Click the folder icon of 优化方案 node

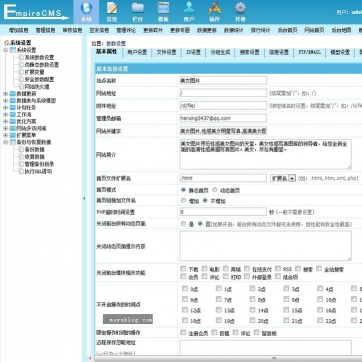(x=13, y=121)
